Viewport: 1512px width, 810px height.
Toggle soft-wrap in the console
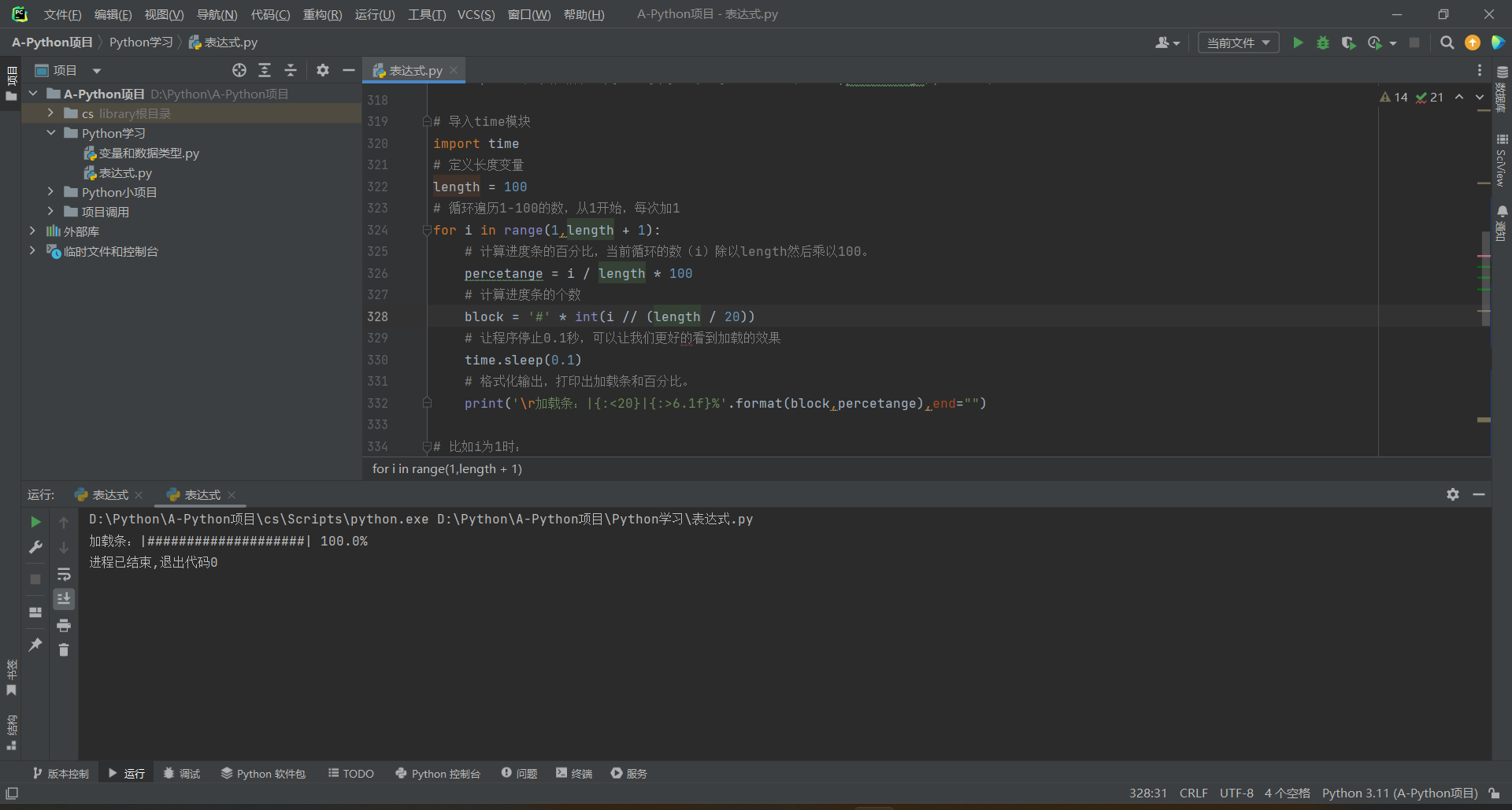pyautogui.click(x=64, y=574)
